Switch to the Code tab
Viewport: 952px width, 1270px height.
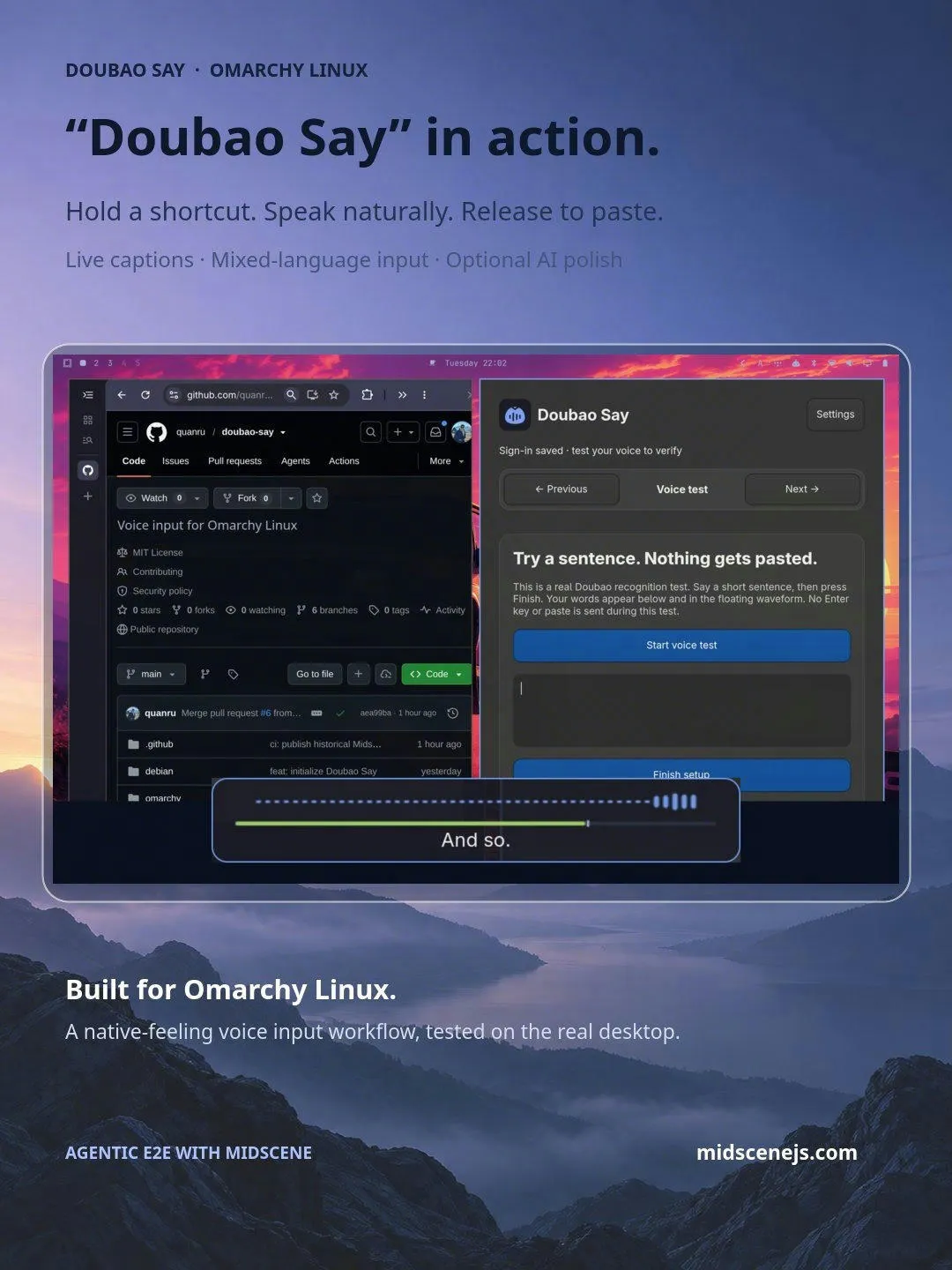[134, 461]
